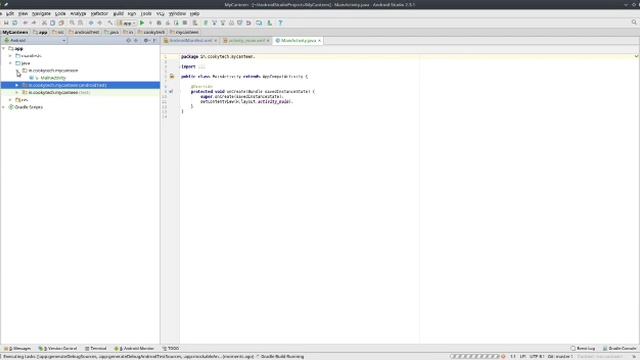Image resolution: width=640 pixels, height=360 pixels.
Task: Expand the Gradle Scripts node
Action: coord(4,107)
